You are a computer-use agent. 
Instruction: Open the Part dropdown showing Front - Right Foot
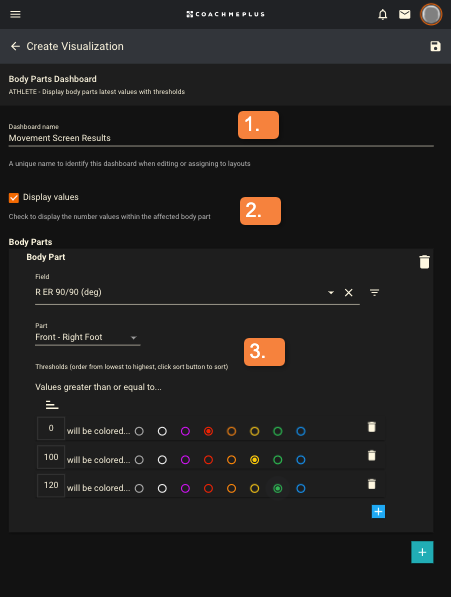(88, 337)
